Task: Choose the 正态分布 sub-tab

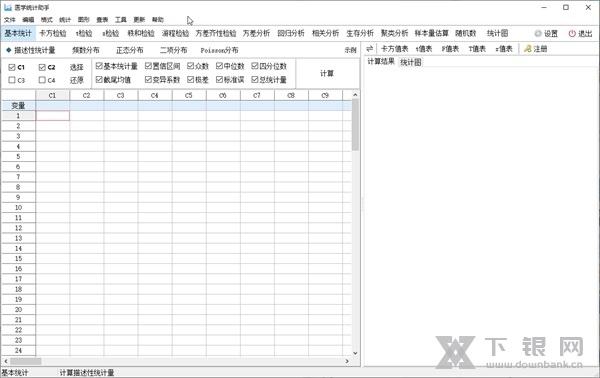Action: click(130, 50)
